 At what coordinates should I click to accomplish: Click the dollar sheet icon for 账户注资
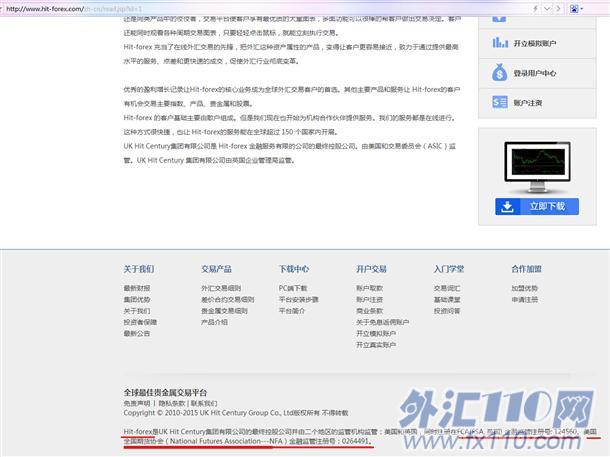click(500, 102)
